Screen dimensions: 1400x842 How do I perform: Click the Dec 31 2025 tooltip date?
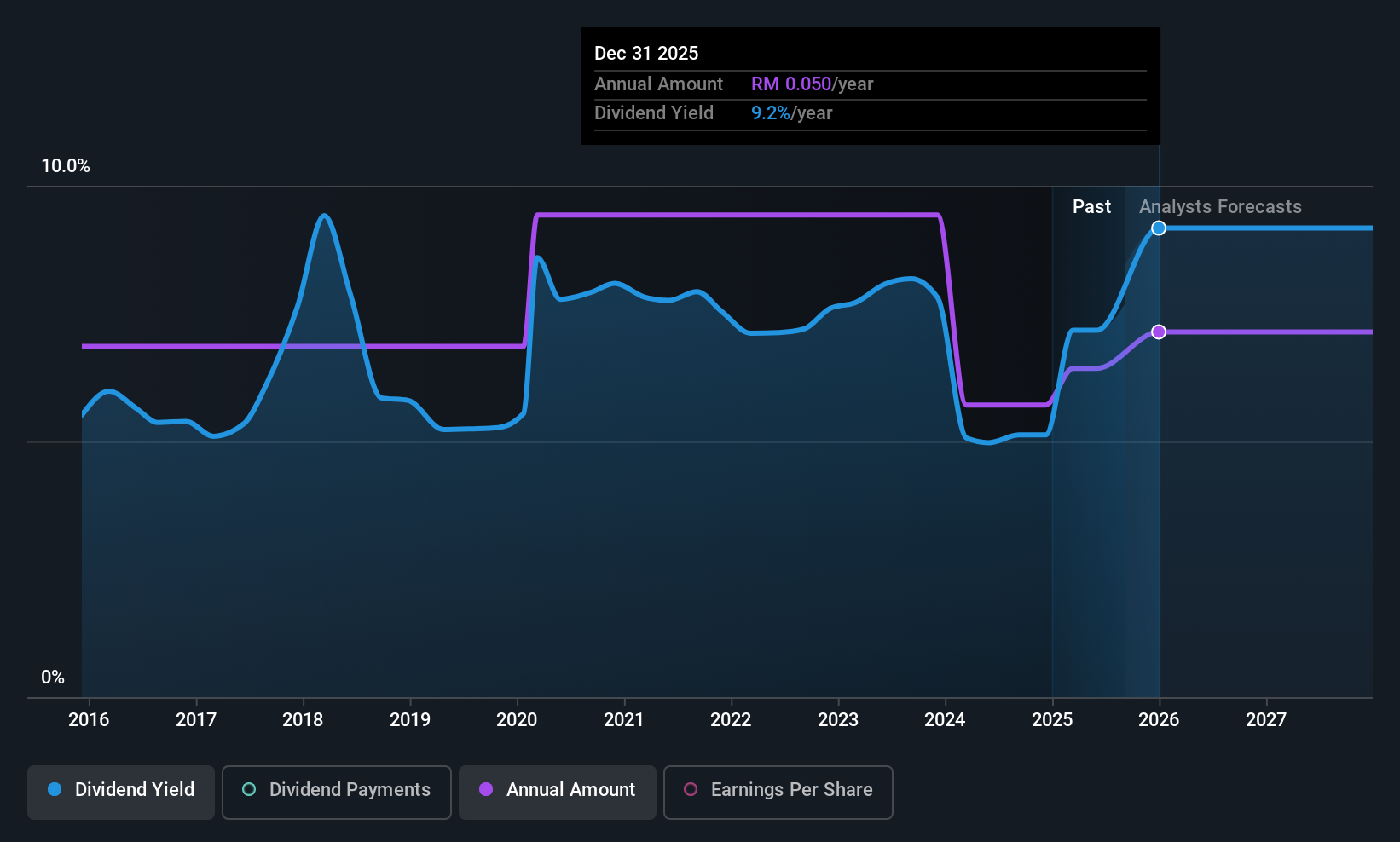[646, 54]
